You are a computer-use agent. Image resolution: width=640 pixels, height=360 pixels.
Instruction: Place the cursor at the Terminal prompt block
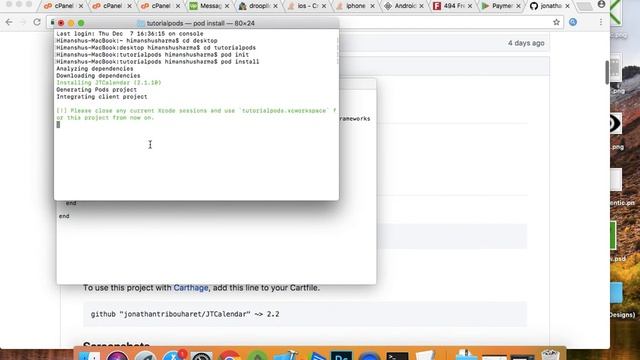point(58,124)
